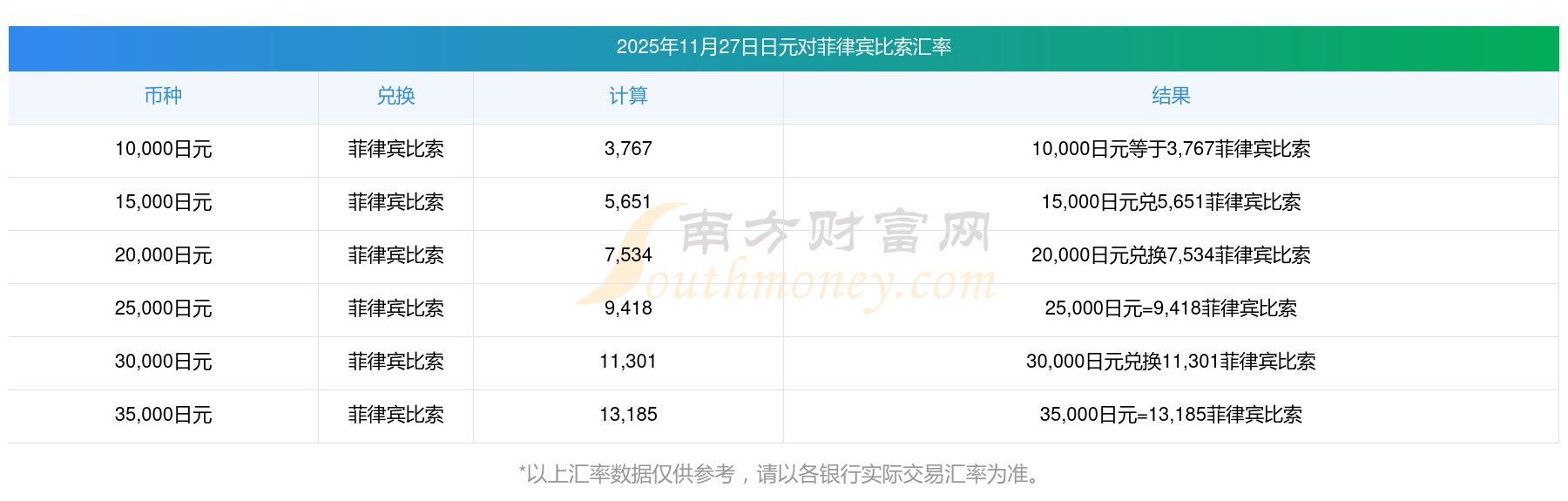
Task: Select the 30,000日元 cell
Action: coord(163,362)
